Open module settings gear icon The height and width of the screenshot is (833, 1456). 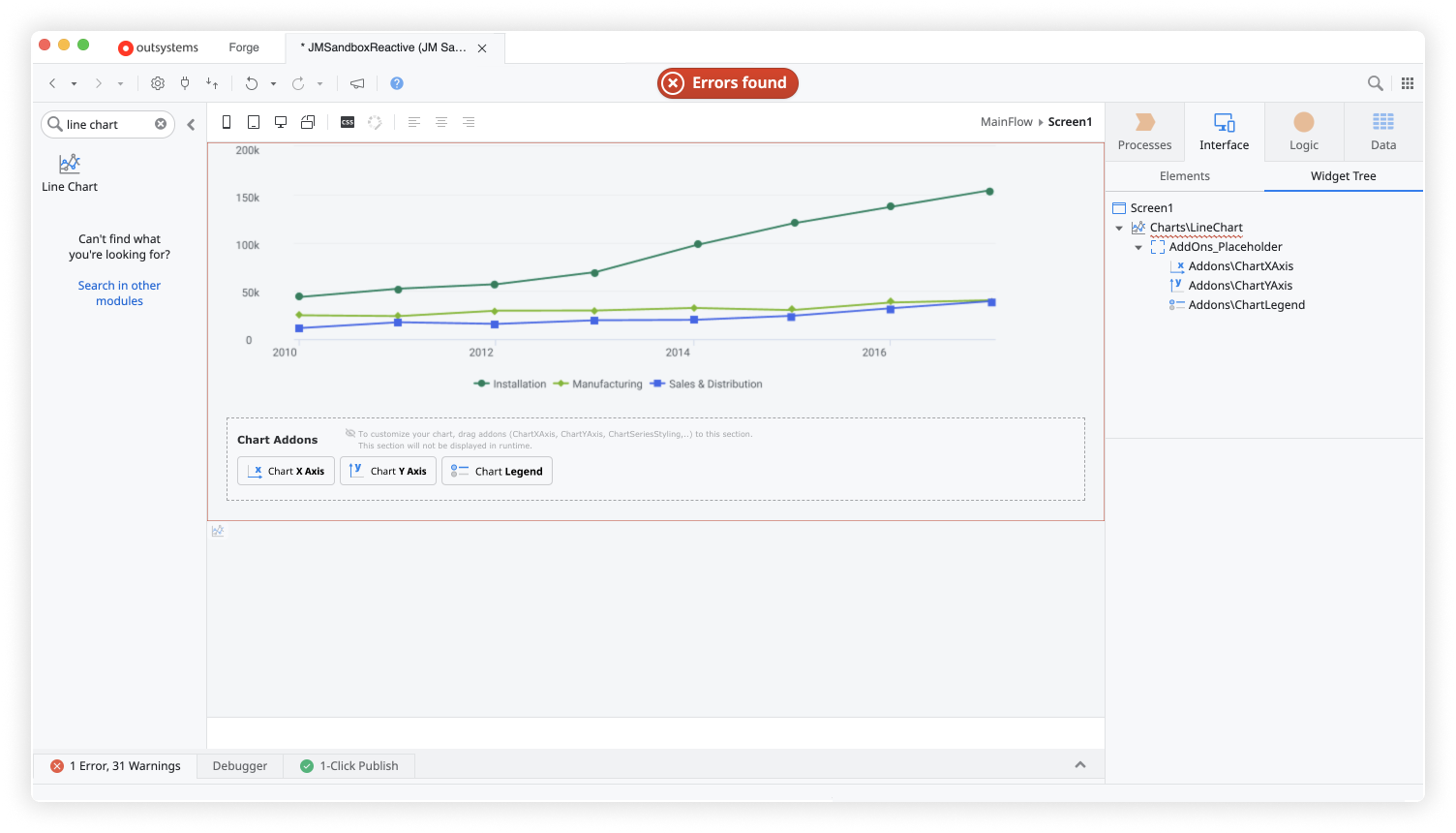(158, 83)
